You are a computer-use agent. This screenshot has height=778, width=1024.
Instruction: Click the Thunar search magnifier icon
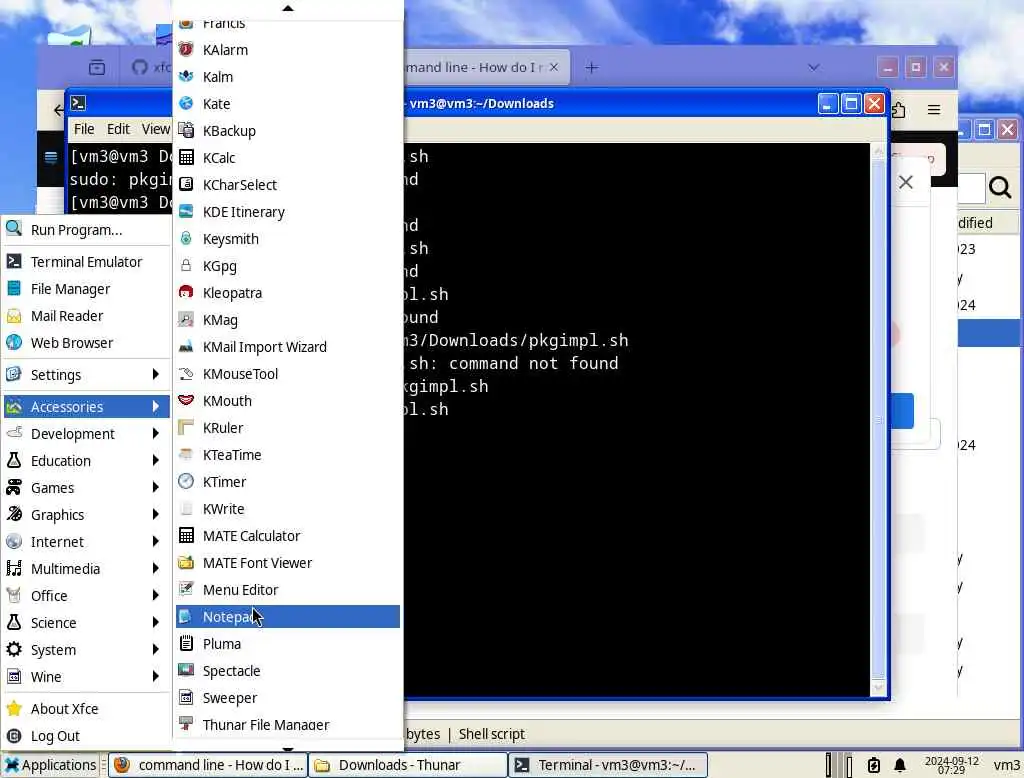coord(1000,187)
